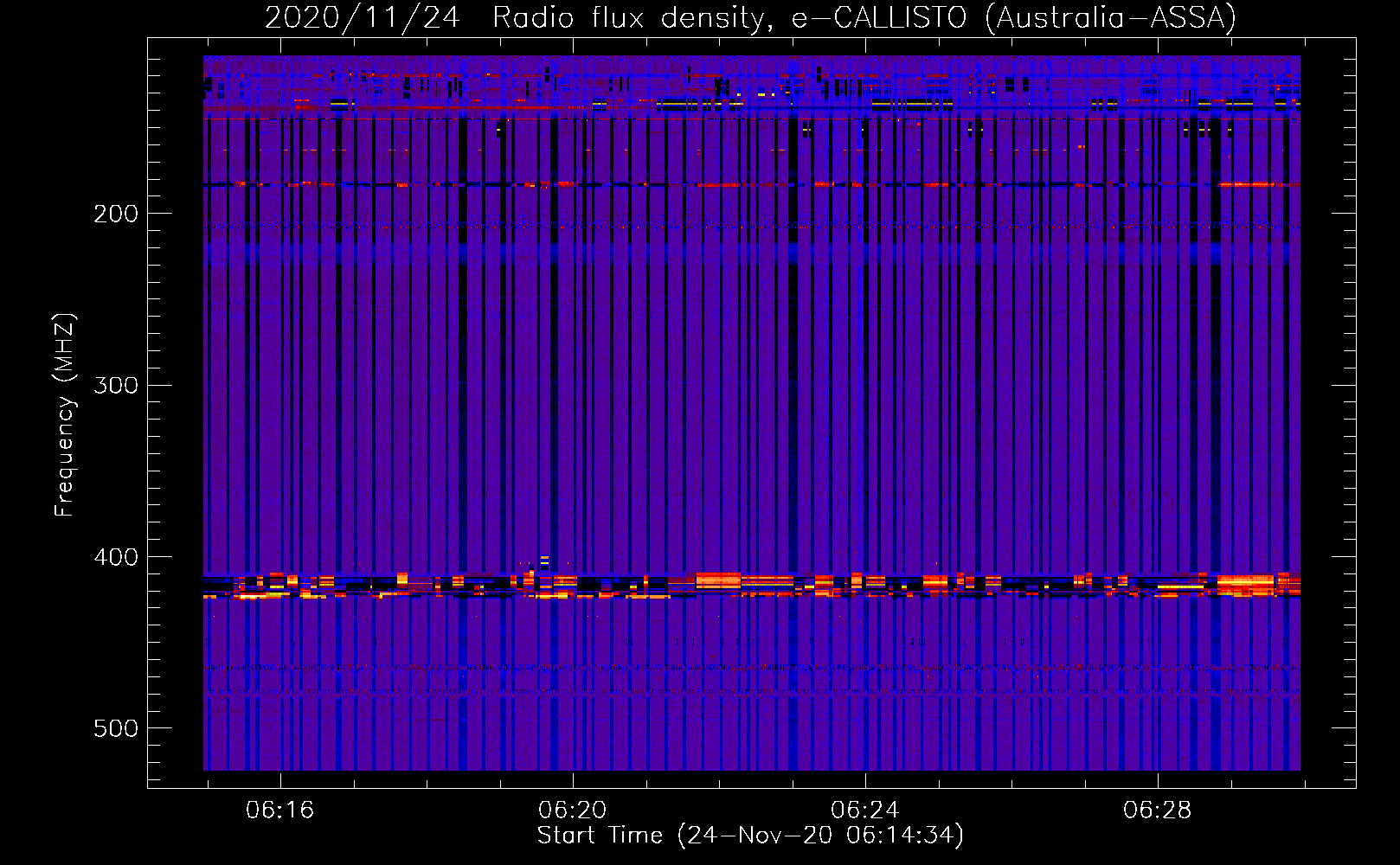The image size is (1400, 865).
Task: Click the 06:20 time tick label
Action: pos(572,811)
